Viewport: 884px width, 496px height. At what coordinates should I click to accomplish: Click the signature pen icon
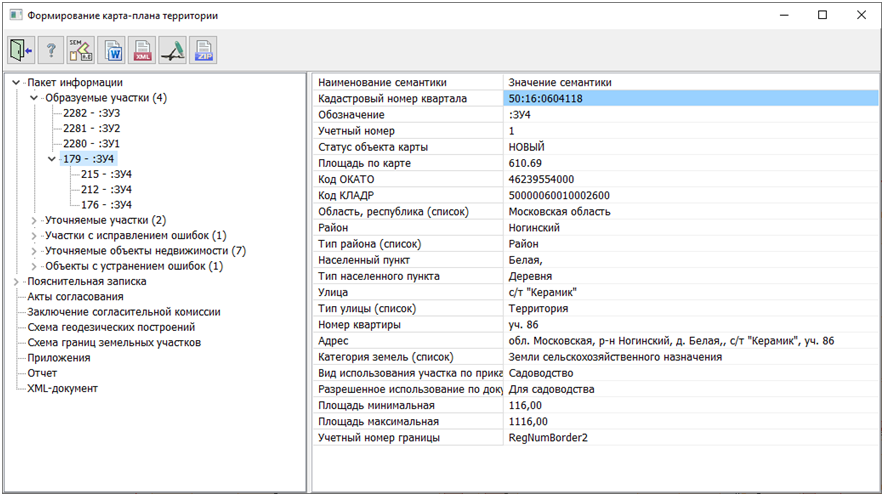(x=173, y=49)
